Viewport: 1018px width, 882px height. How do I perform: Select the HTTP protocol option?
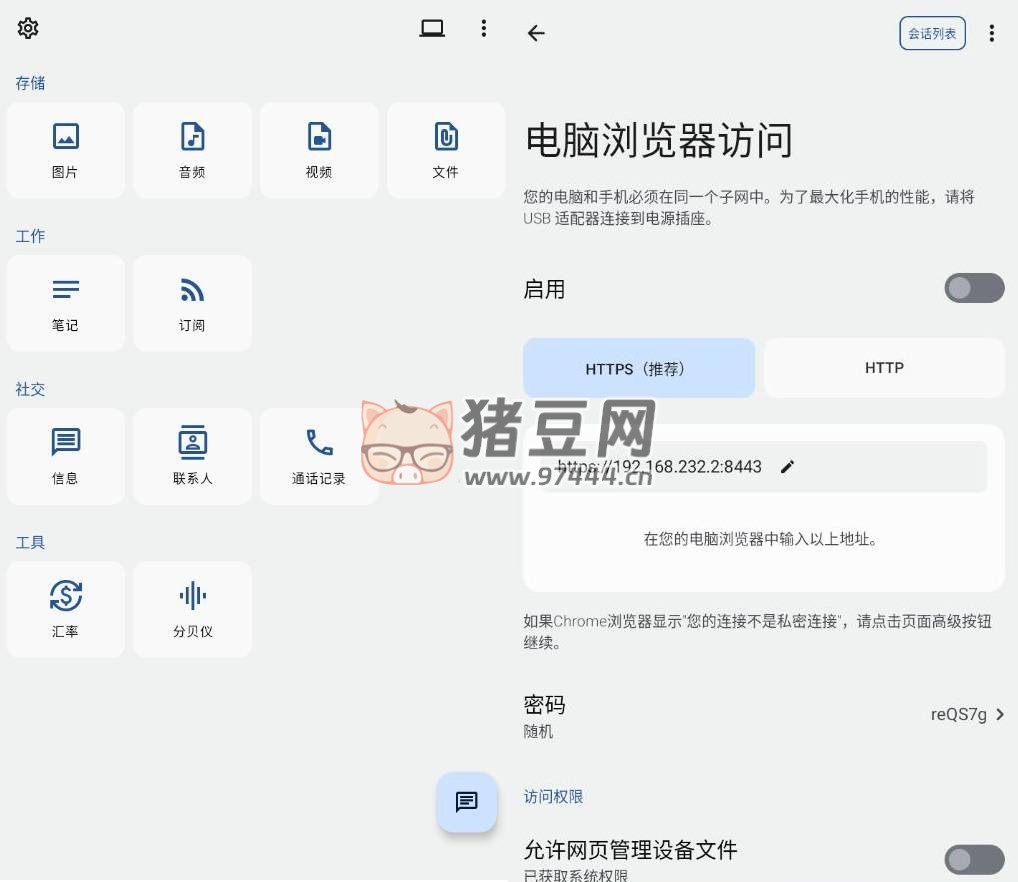pyautogui.click(x=884, y=368)
